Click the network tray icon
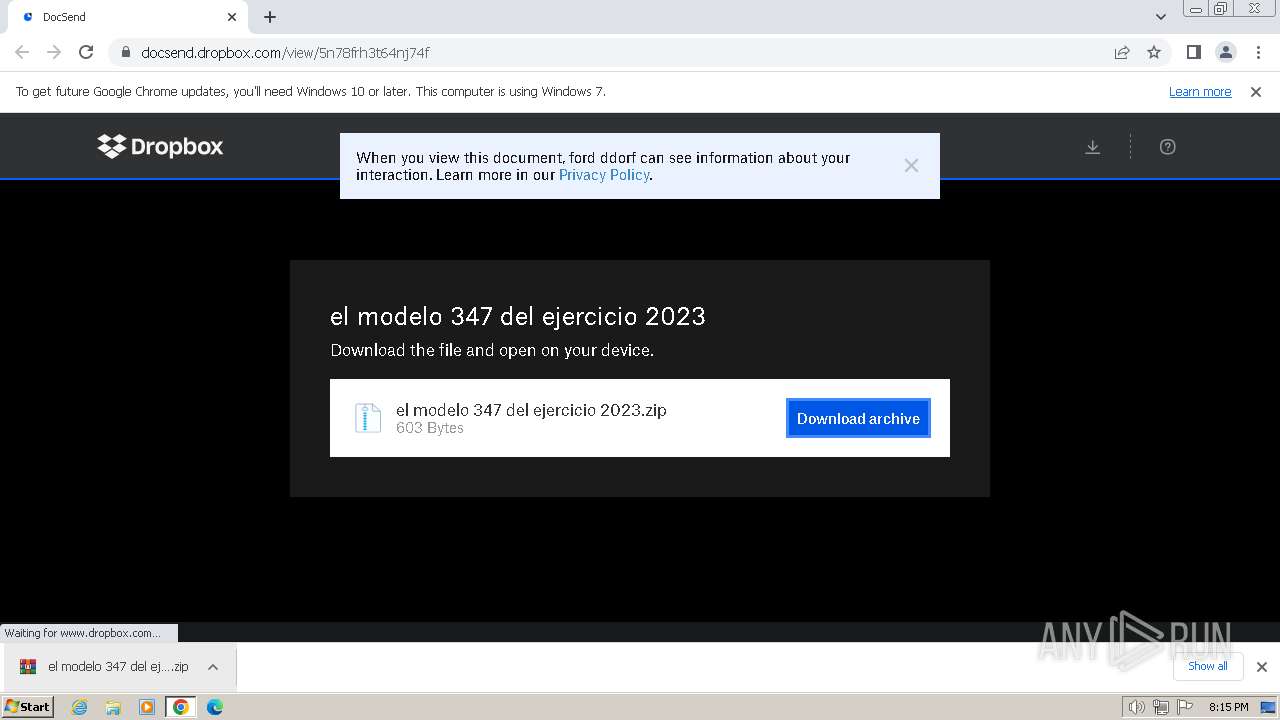This screenshot has width=1280, height=720. pyautogui.click(x=1161, y=707)
